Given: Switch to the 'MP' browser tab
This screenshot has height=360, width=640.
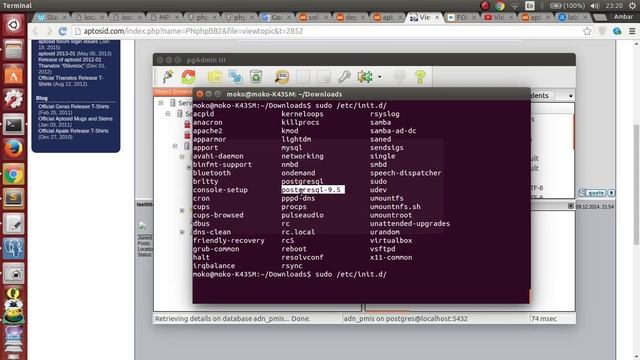Looking at the screenshot, I should coord(164,18).
